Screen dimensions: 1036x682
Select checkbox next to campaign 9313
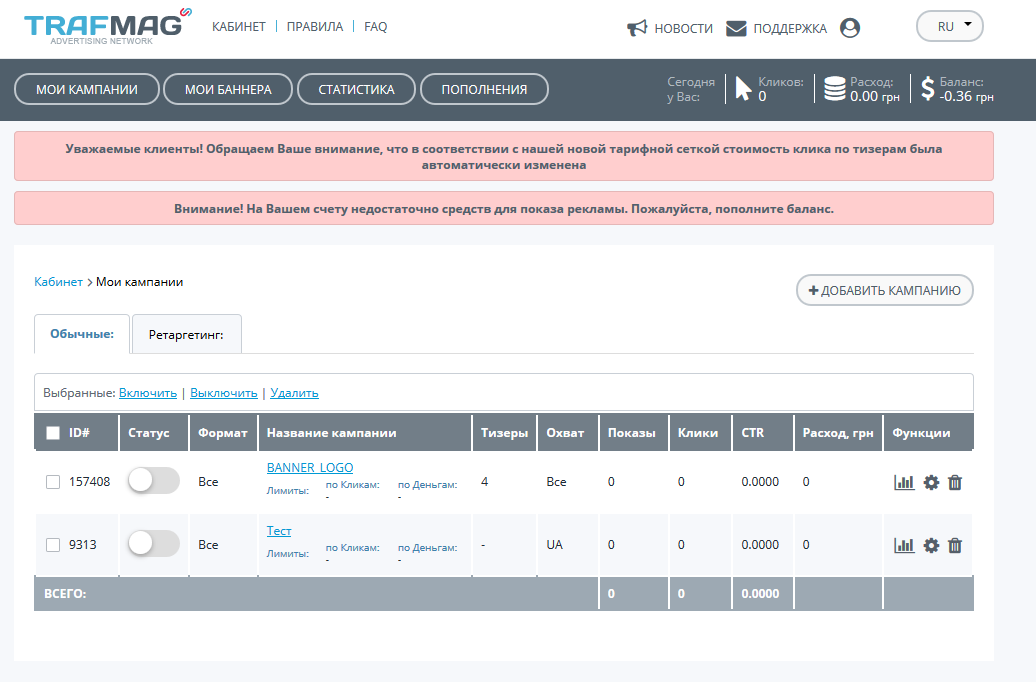click(x=53, y=545)
